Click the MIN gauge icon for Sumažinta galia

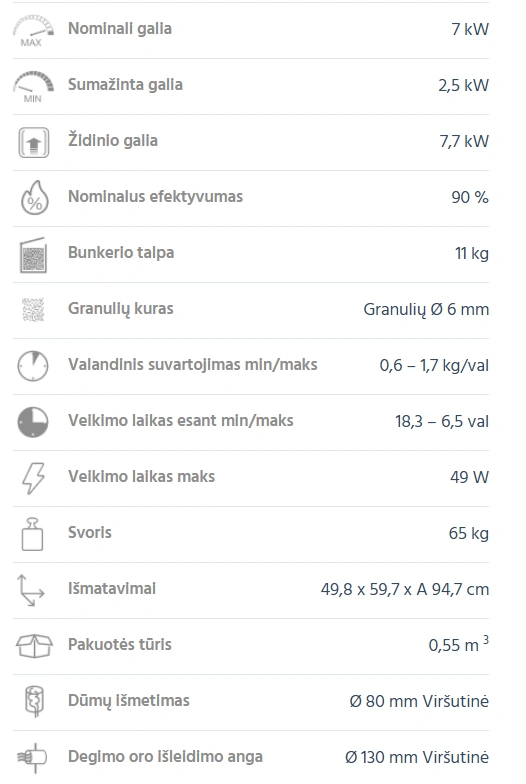click(33, 86)
